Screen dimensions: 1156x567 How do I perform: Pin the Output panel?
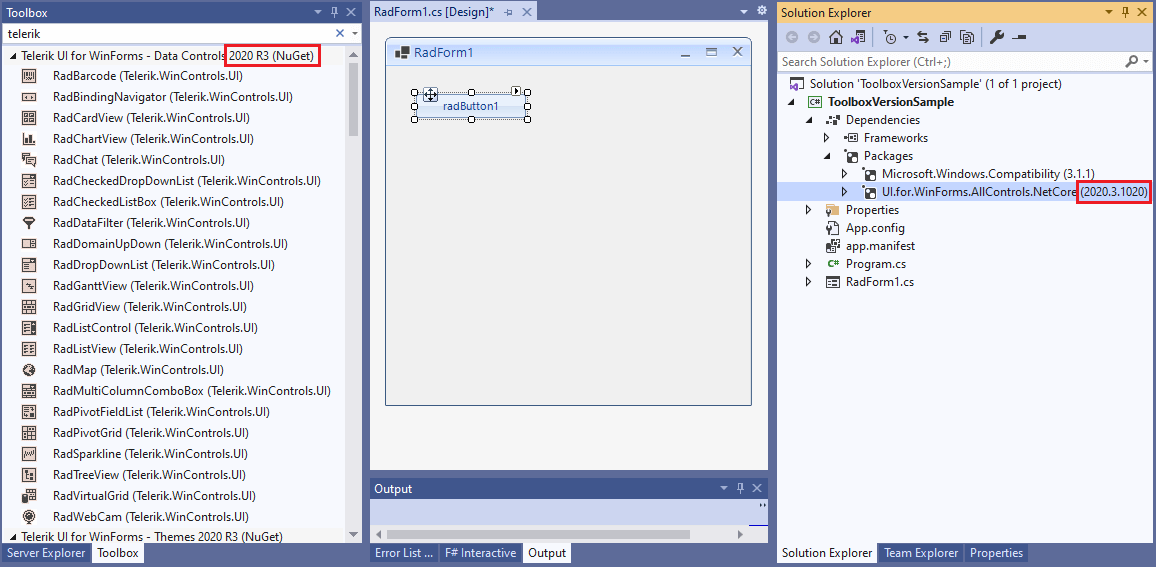(741, 488)
